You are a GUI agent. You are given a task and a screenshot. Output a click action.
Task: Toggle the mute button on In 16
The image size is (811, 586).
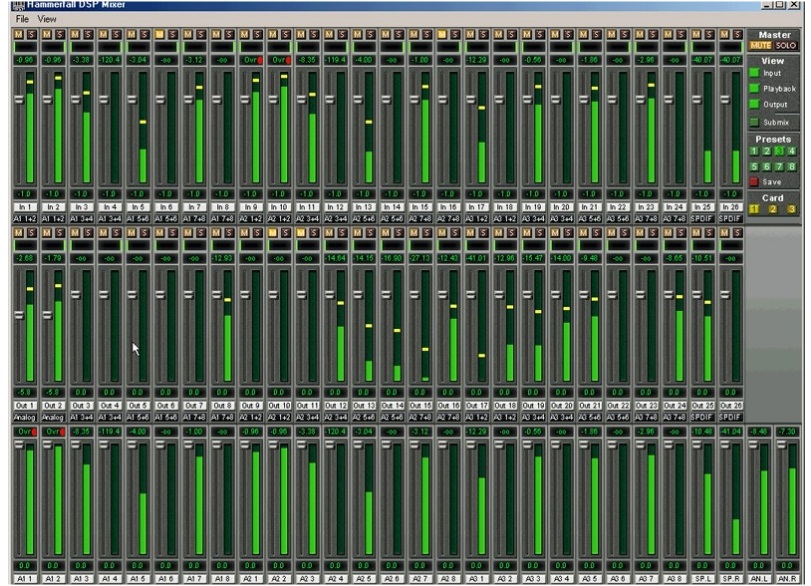[x=442, y=34]
